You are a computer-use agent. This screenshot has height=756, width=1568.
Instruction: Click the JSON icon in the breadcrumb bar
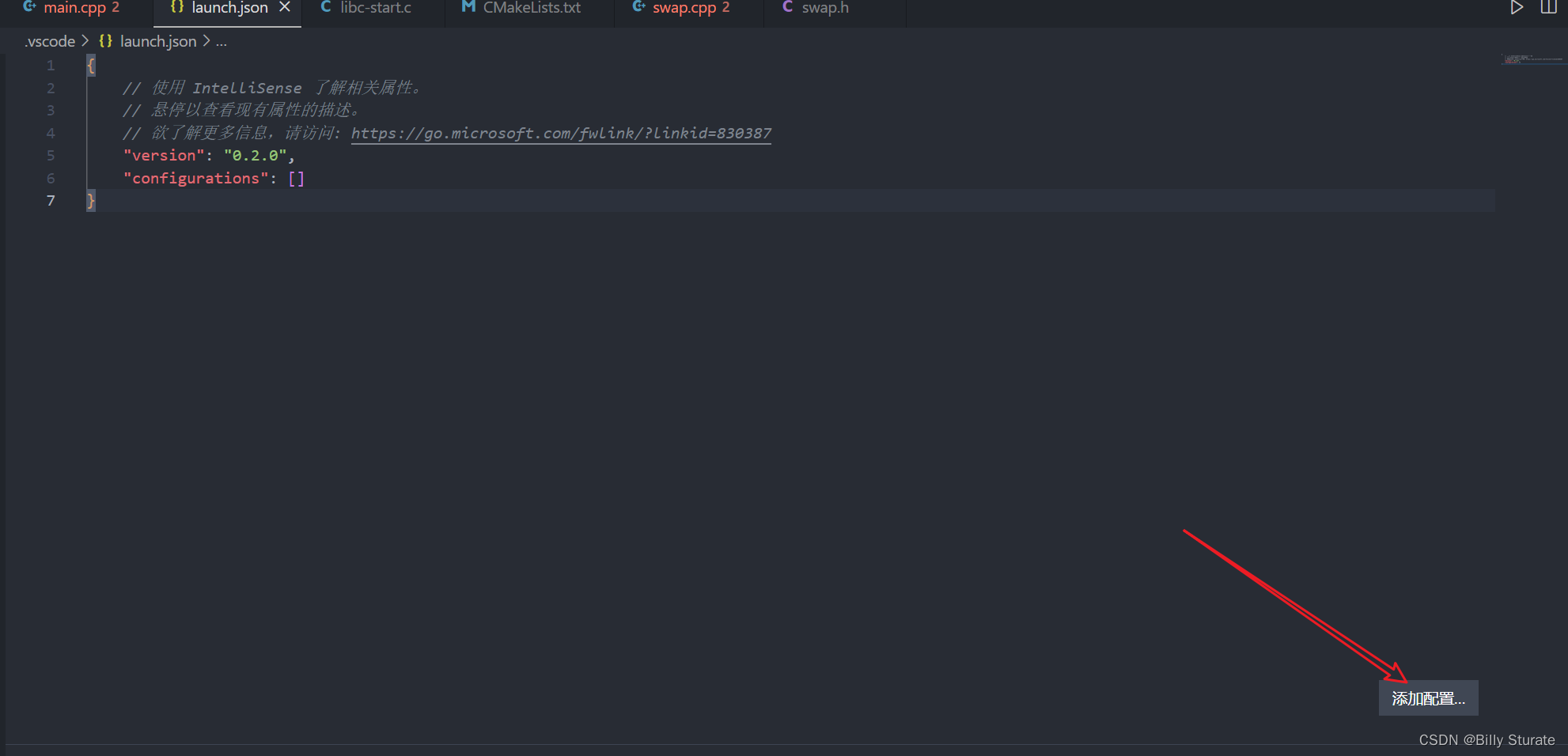coord(105,40)
